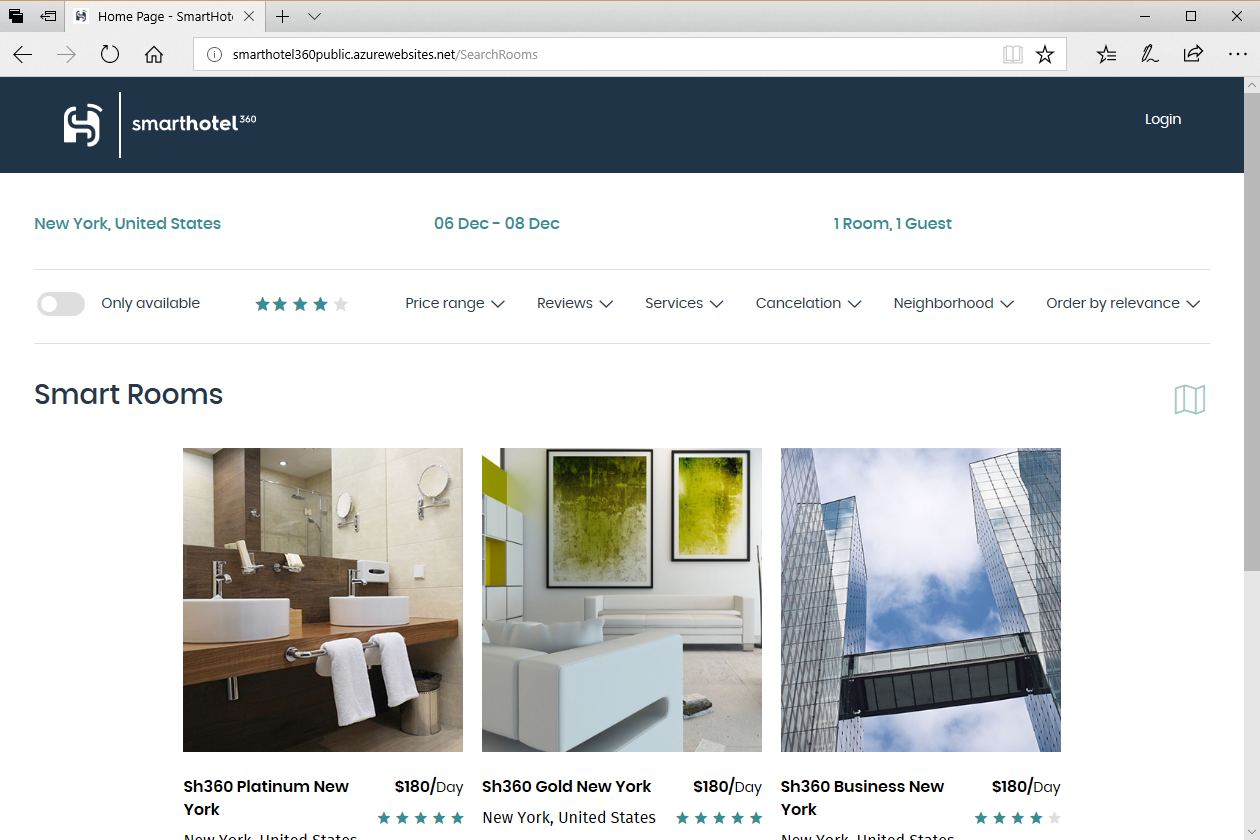Screen dimensions: 1260x840
Task: Set these tabs aside icon
Action: [x=48, y=17]
